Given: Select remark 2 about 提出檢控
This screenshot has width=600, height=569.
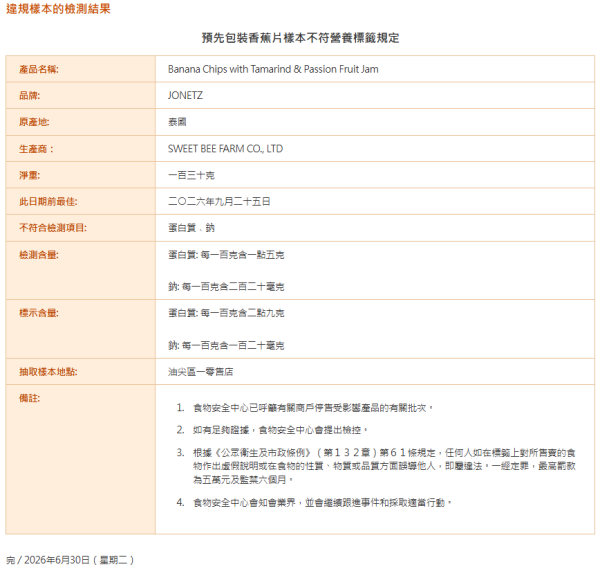Looking at the screenshot, I should pos(280,430).
